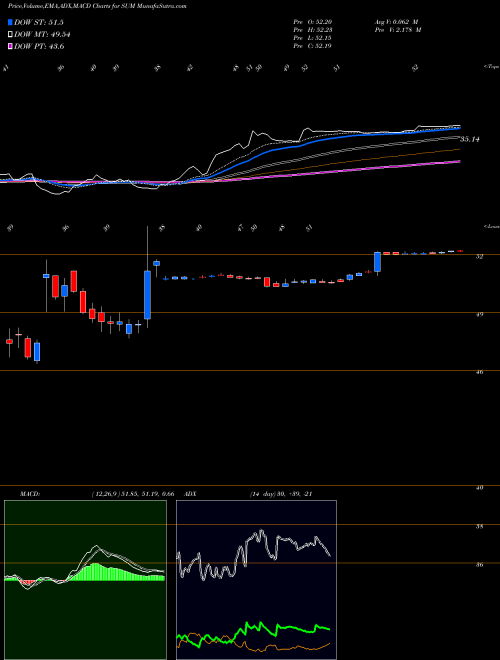500x660 pixels.
Task: Click the blue breakout candle reaching 52
Action: click(378, 262)
